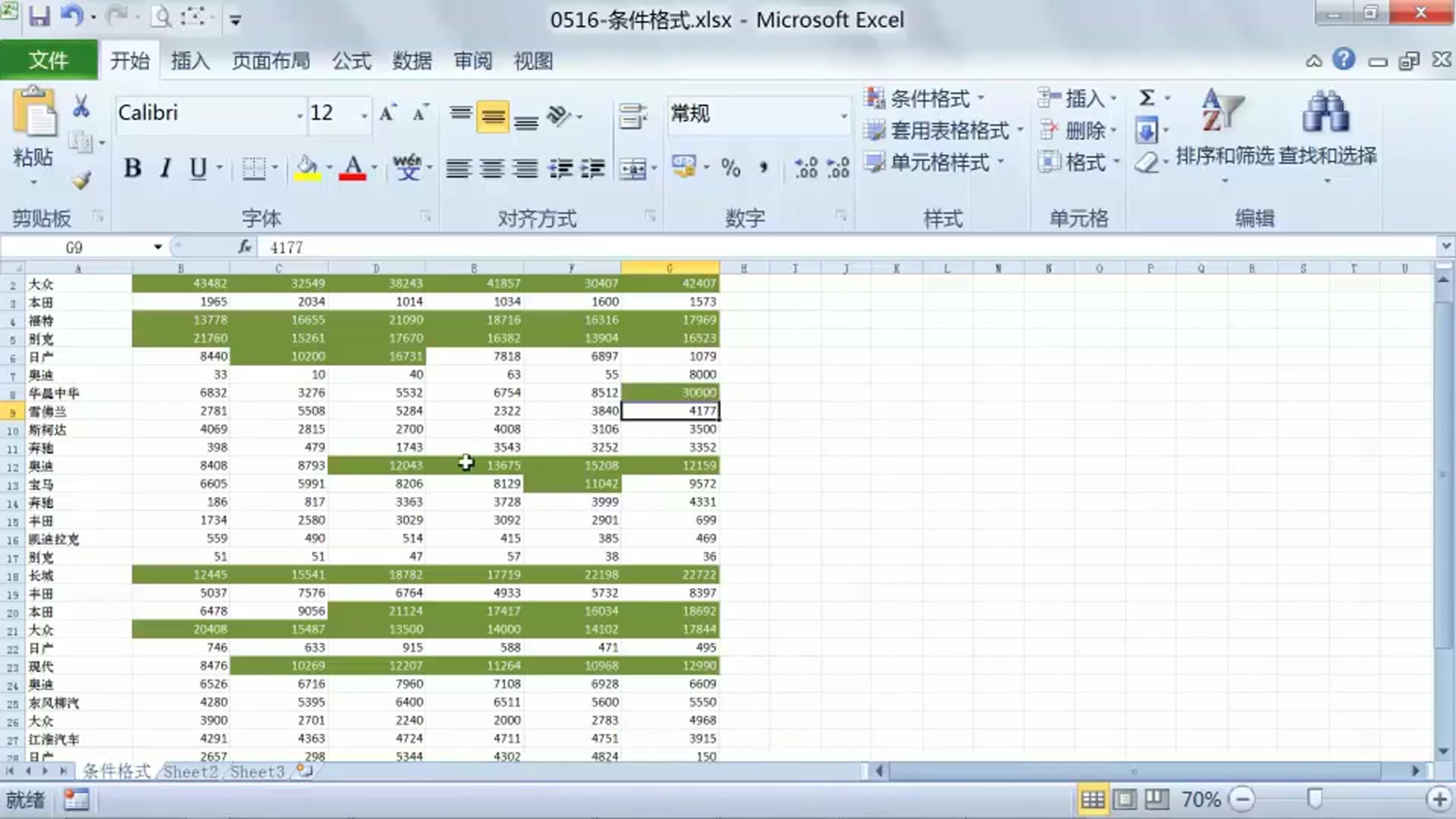Click the formula bar showing 4177

[847, 247]
